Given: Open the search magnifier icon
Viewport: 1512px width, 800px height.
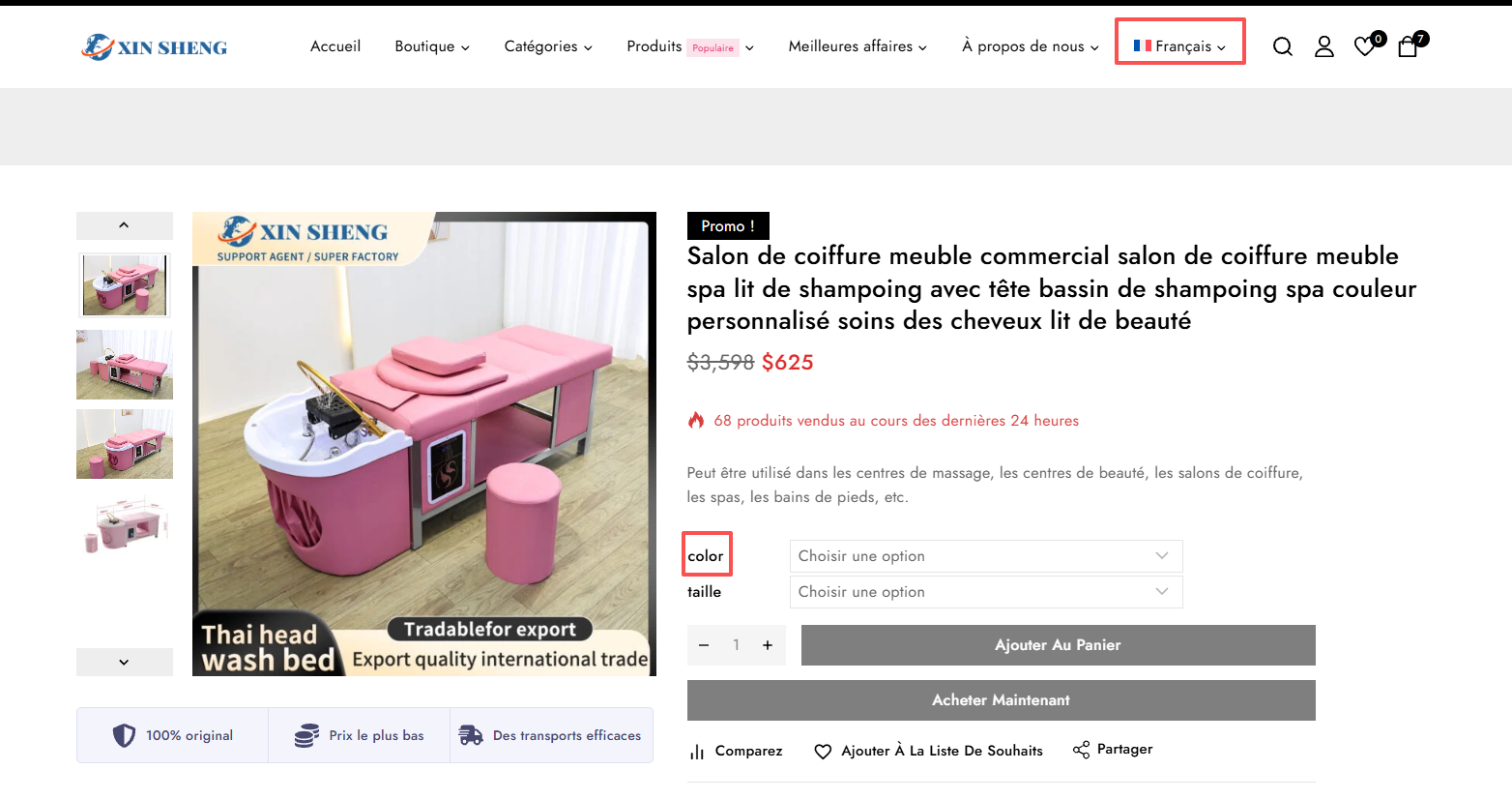Looking at the screenshot, I should pos(1283,46).
